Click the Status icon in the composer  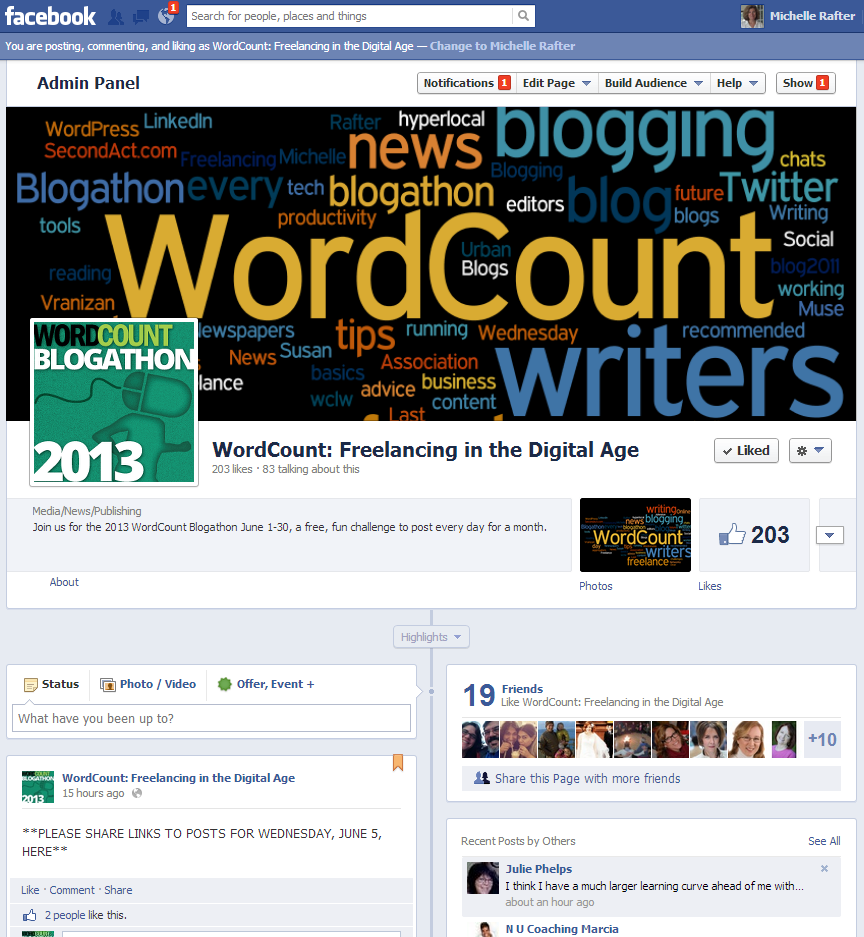[30, 685]
